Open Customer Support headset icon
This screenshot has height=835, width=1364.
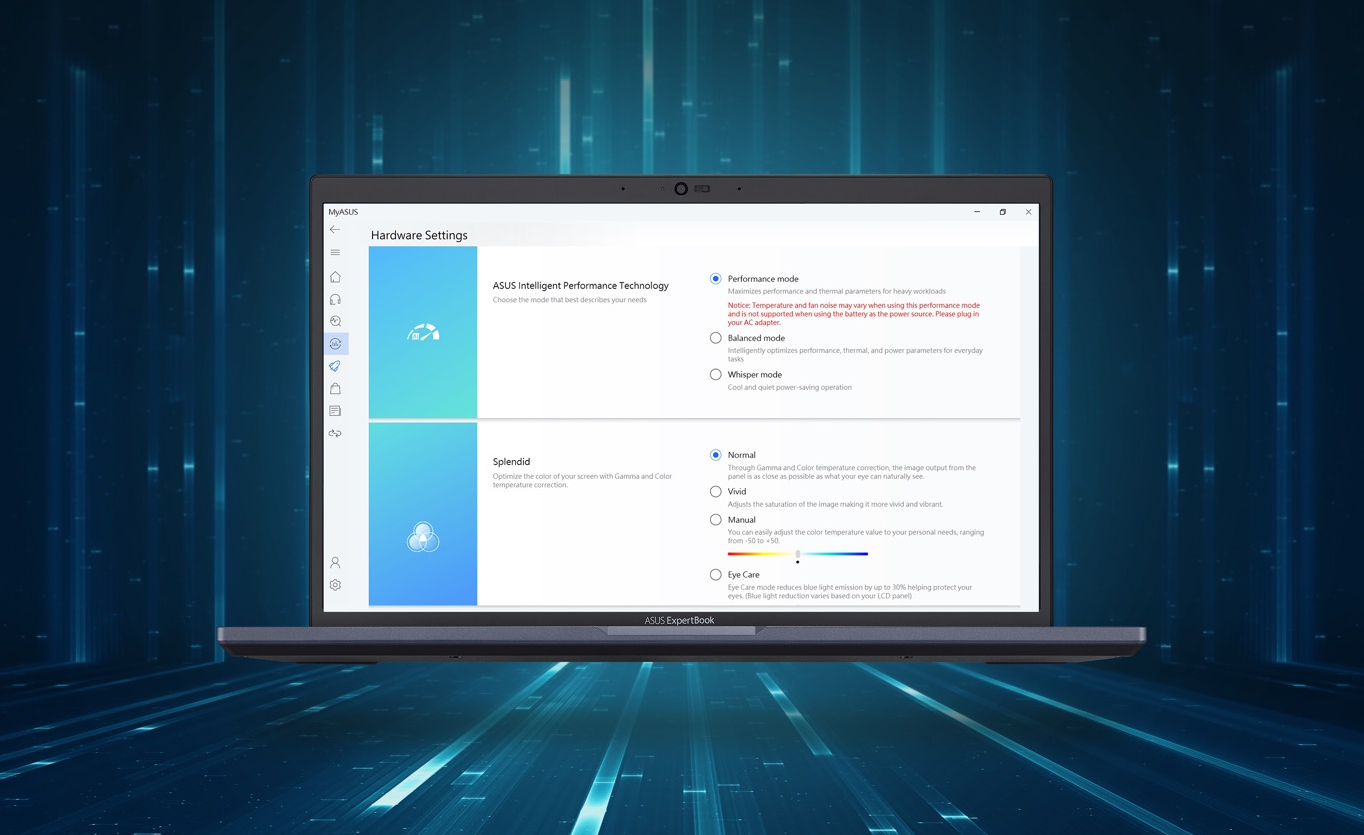tap(335, 299)
